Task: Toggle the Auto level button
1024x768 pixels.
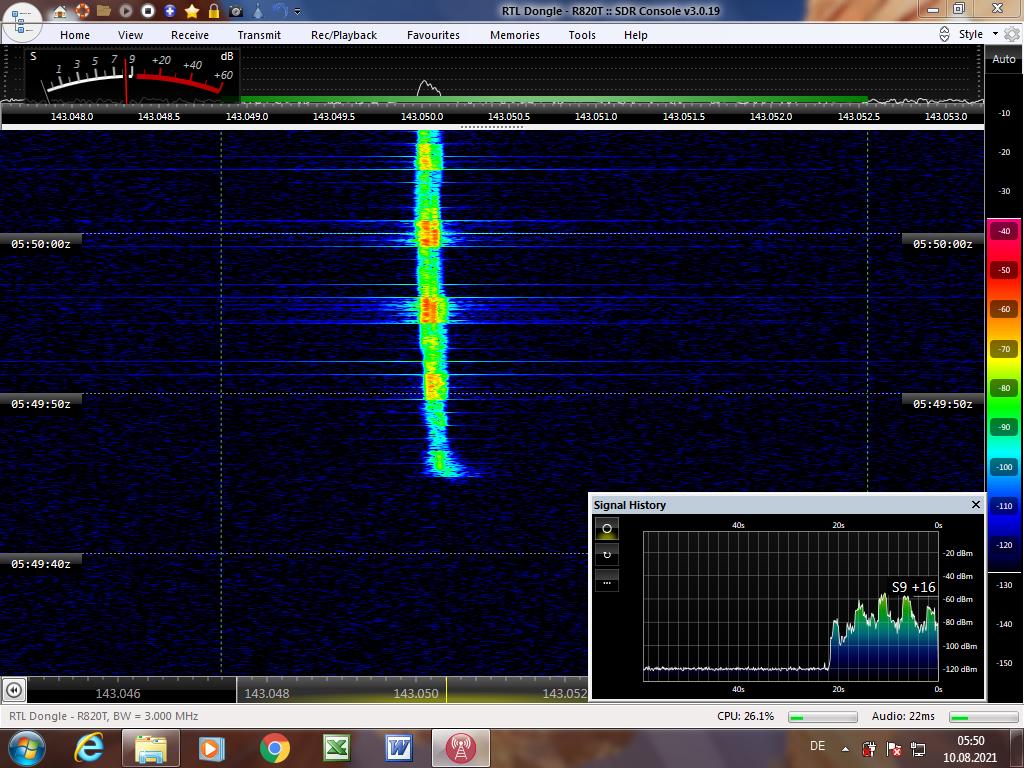Action: coord(1004,59)
